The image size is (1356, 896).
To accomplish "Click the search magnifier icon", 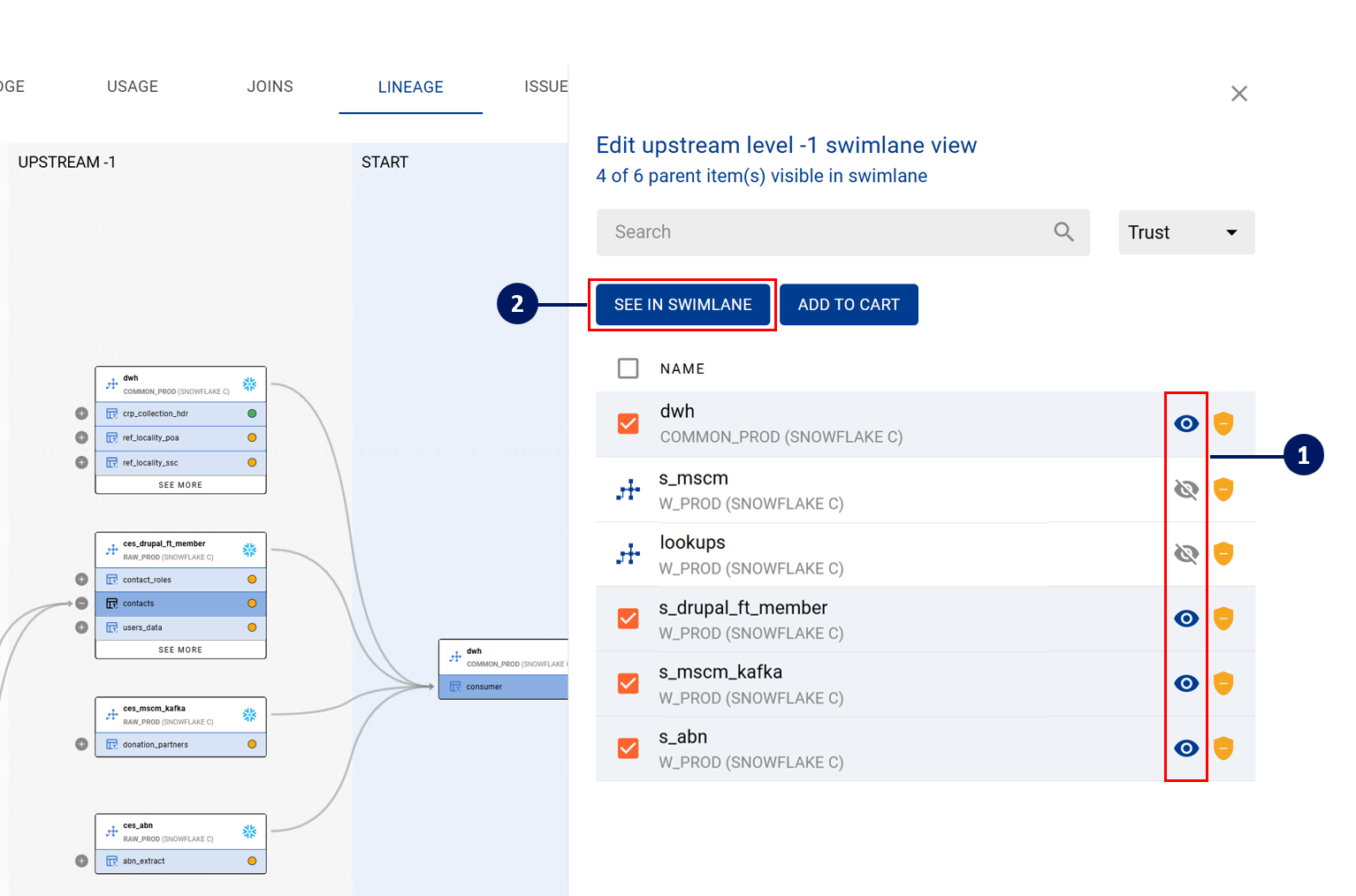I will coord(1063,232).
